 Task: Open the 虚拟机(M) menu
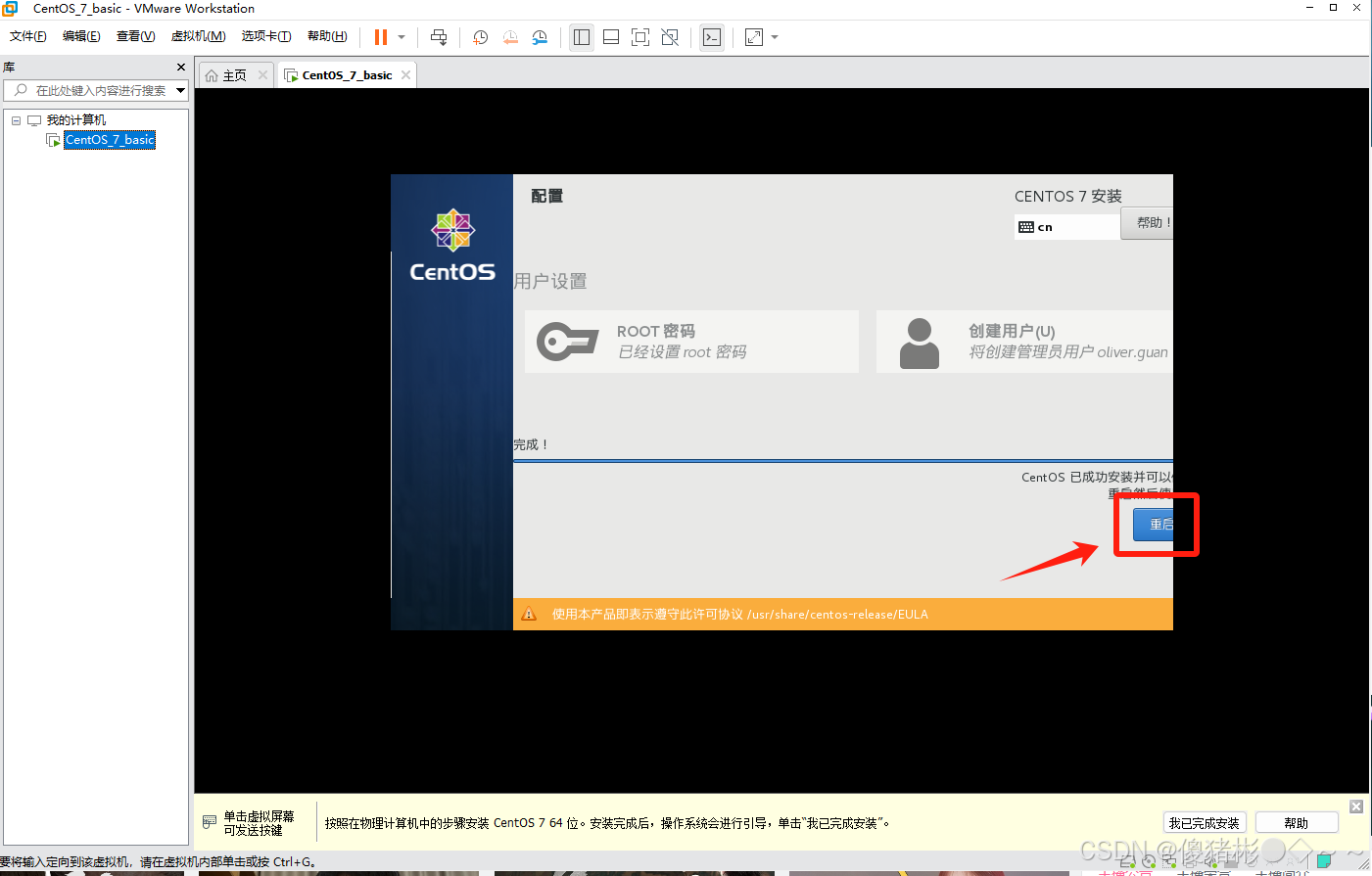(x=199, y=36)
